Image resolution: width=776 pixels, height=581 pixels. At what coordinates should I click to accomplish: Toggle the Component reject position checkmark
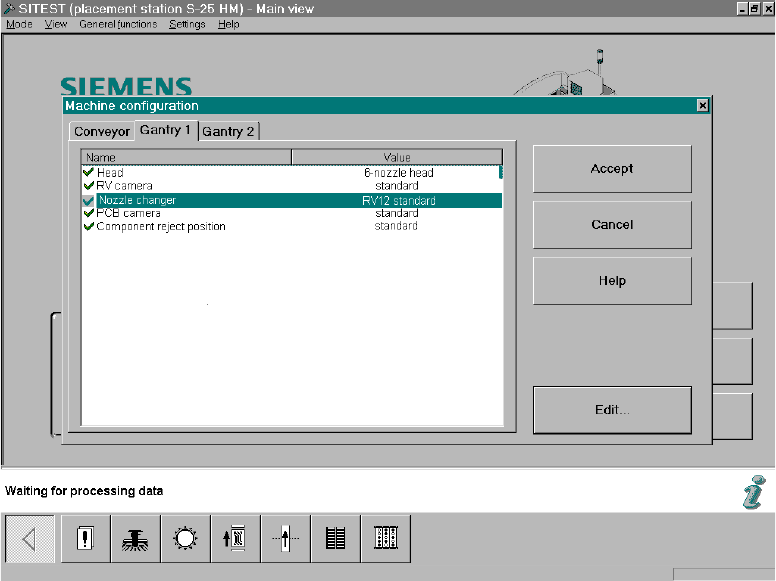coord(89,227)
